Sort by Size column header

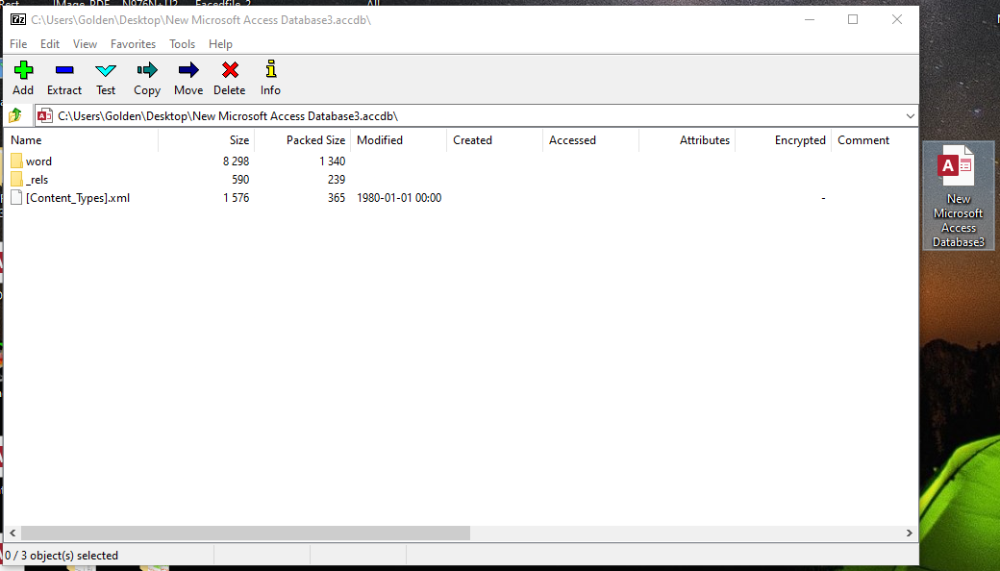click(206, 140)
